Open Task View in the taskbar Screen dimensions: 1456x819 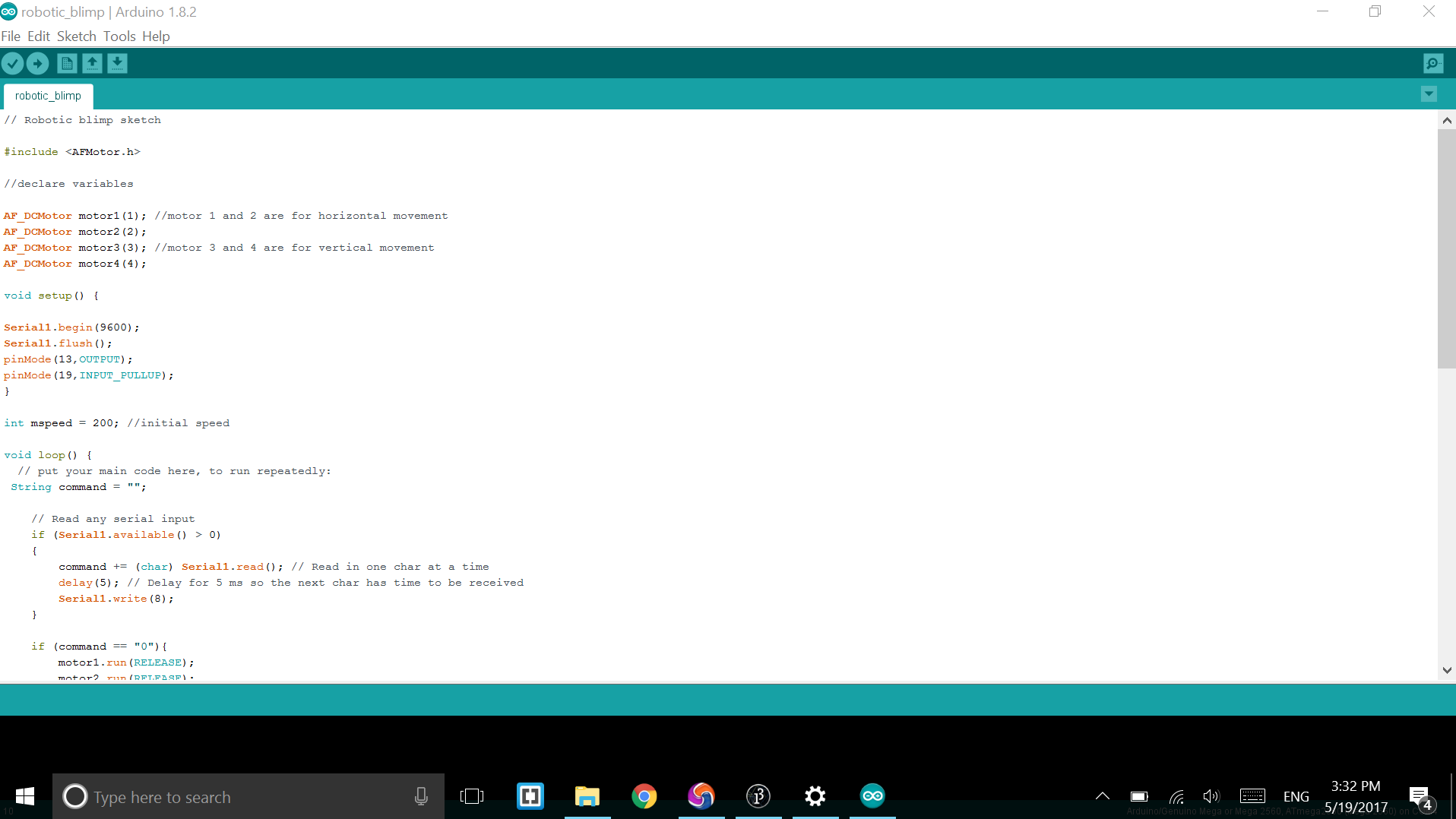(472, 796)
